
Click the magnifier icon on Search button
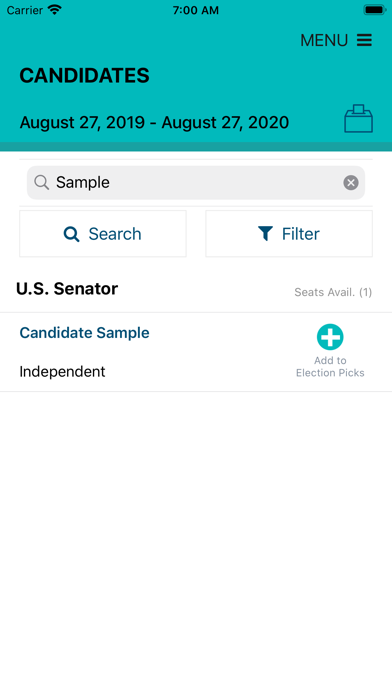(71, 234)
